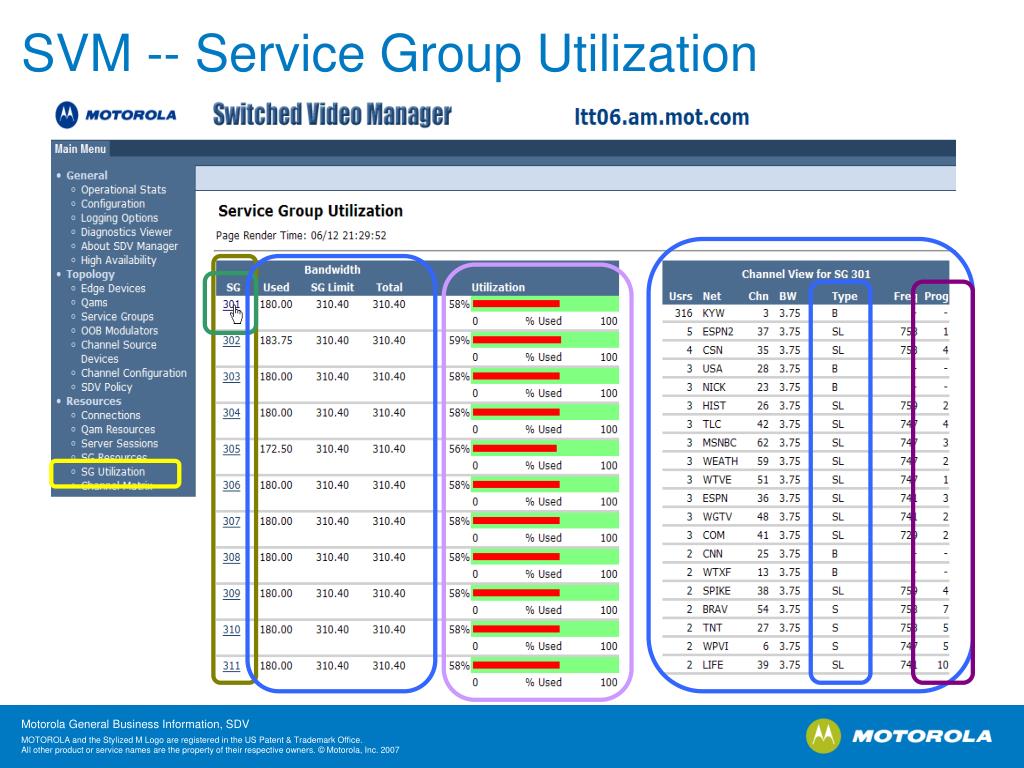Viewport: 1024px width, 768px height.
Task: Open service group 308 link
Action: pos(231,558)
